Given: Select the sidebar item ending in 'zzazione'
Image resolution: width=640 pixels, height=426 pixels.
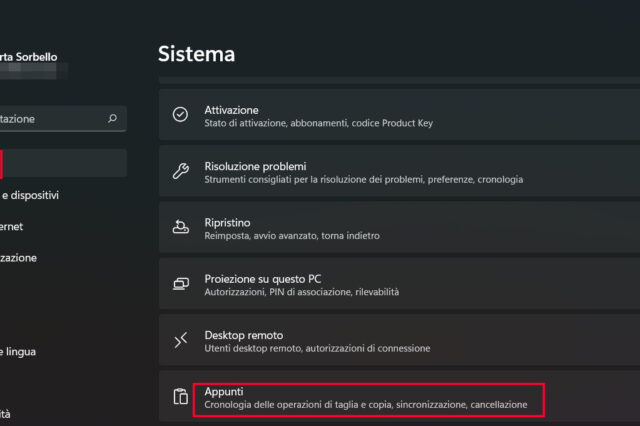Looking at the screenshot, I should point(18,257).
